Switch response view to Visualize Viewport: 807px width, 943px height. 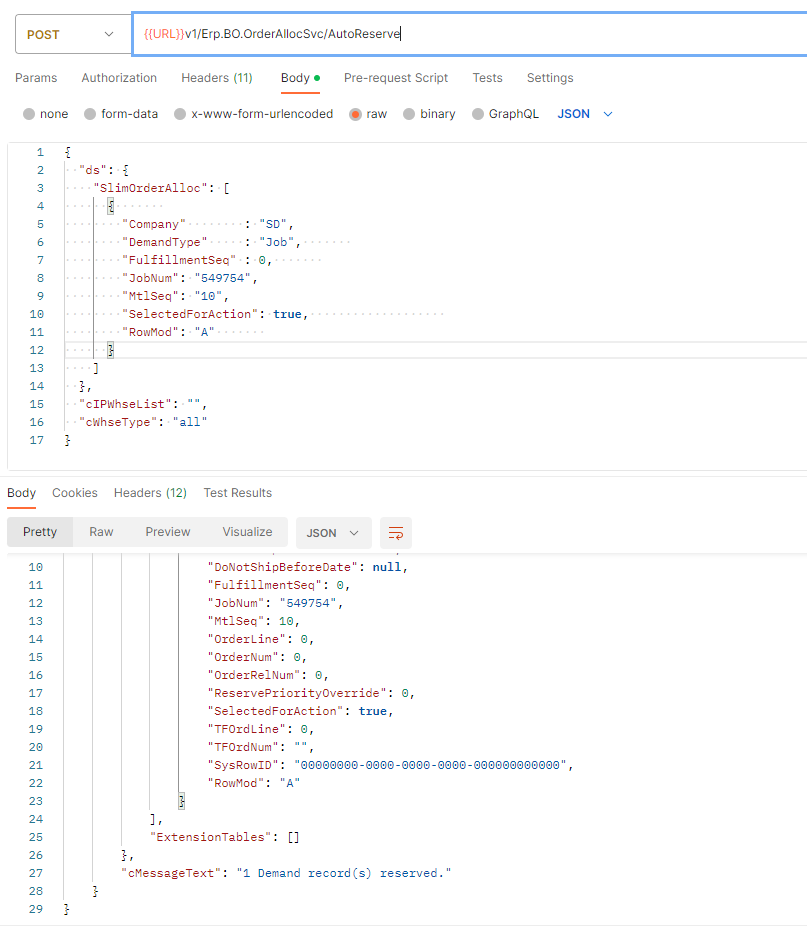tap(247, 532)
